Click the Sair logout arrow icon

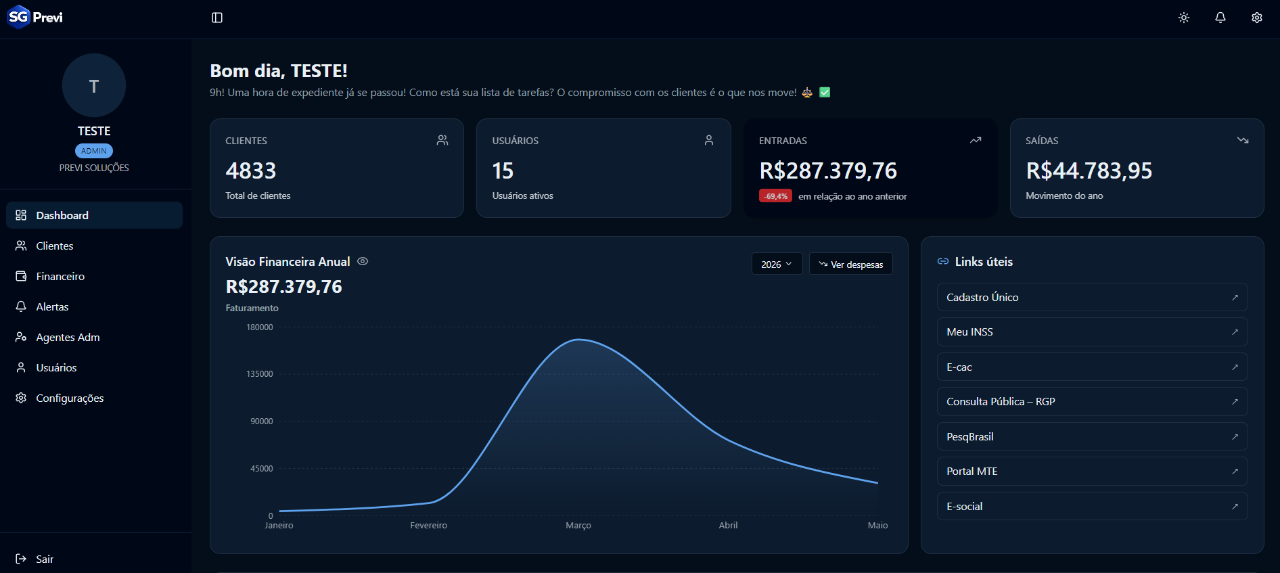tap(21, 559)
